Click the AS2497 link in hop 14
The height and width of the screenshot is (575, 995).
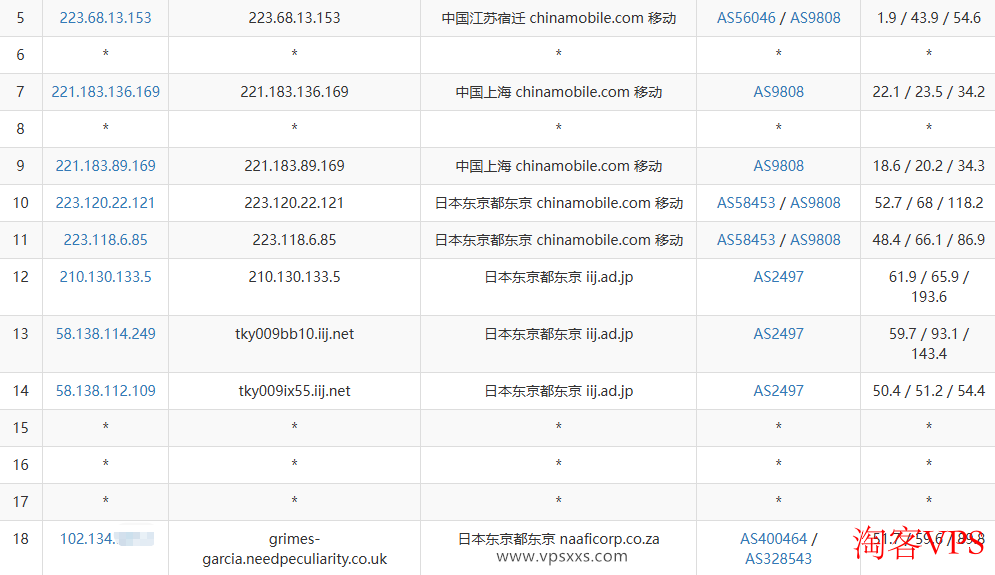(778, 391)
